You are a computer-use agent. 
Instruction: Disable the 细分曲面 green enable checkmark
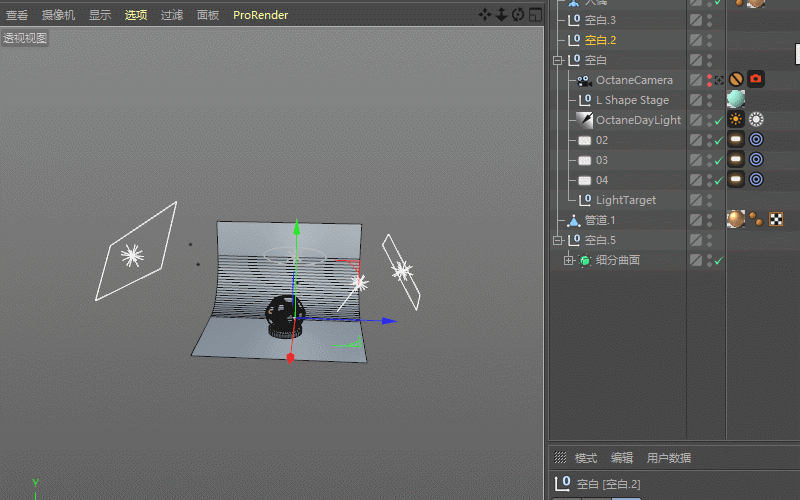718,261
